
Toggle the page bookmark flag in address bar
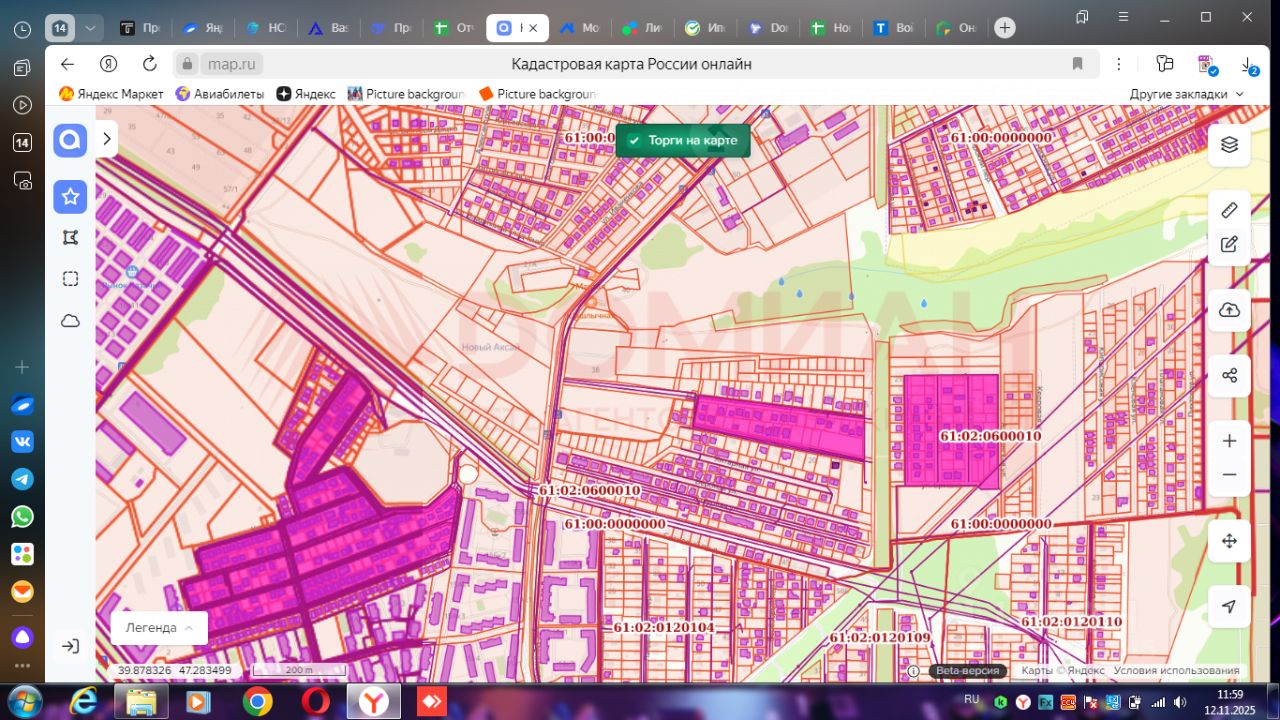(1077, 64)
